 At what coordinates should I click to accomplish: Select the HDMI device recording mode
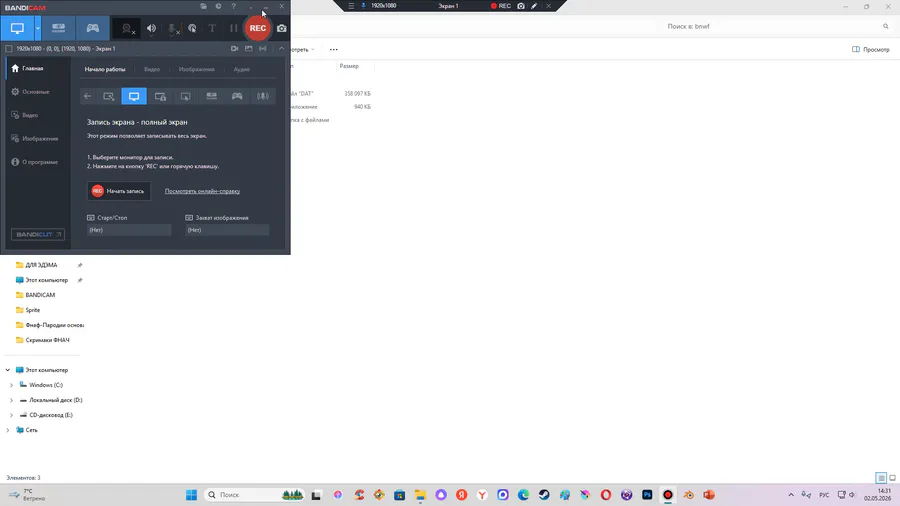click(59, 28)
